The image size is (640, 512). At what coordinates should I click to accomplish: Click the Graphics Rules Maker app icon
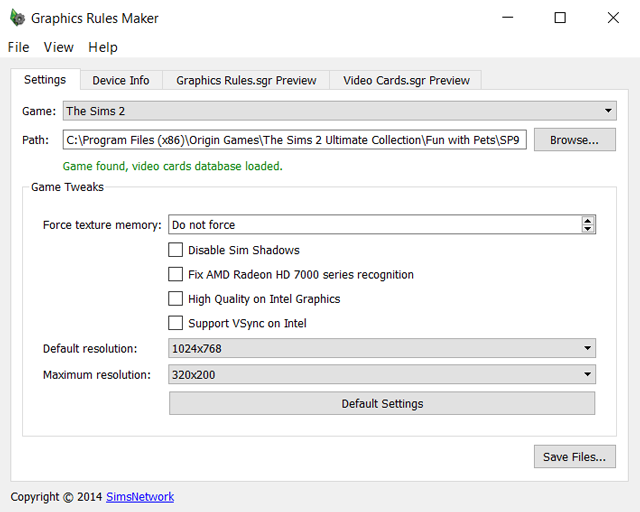coord(18,18)
